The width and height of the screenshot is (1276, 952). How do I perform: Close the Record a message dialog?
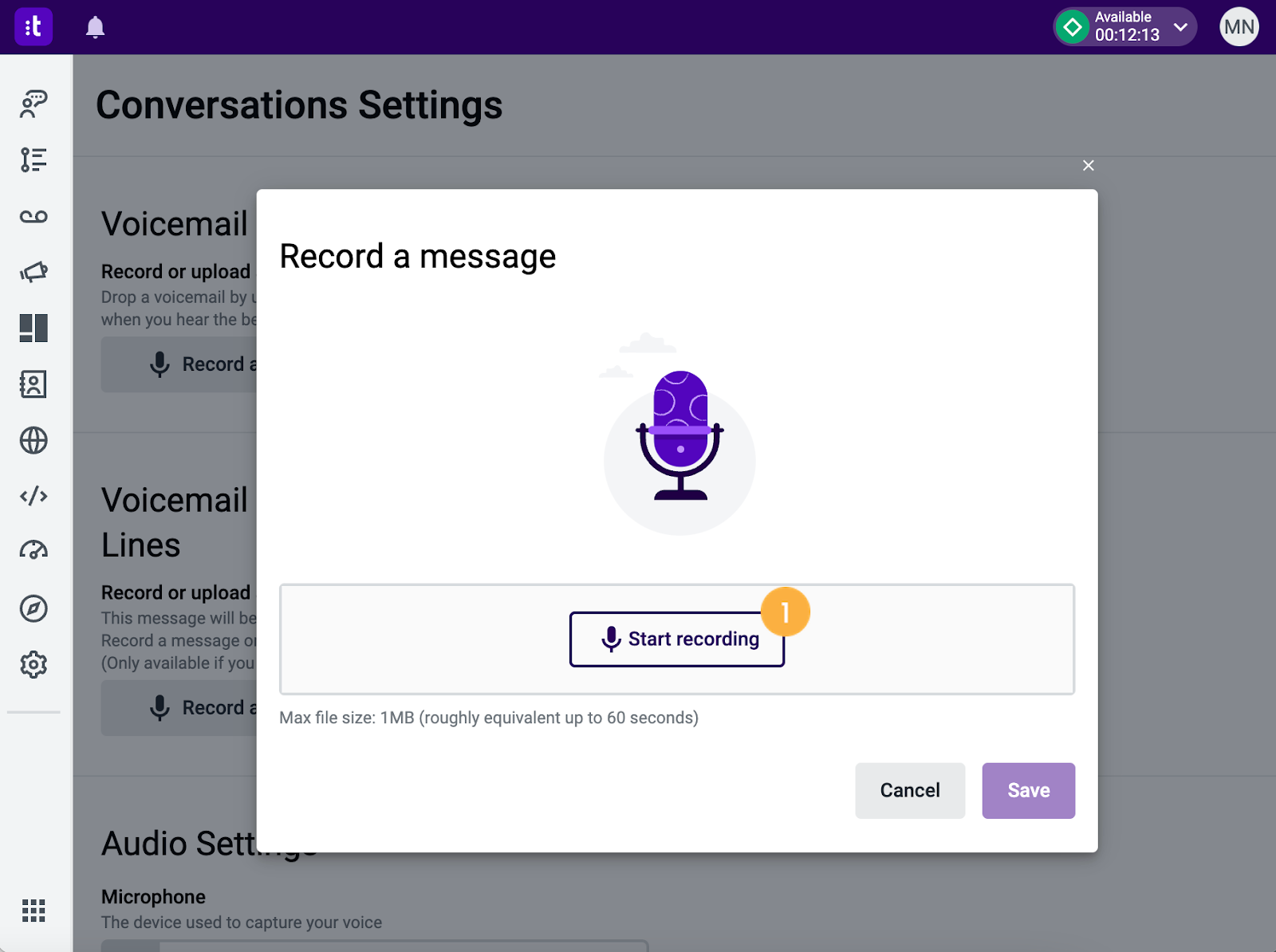click(x=1089, y=166)
